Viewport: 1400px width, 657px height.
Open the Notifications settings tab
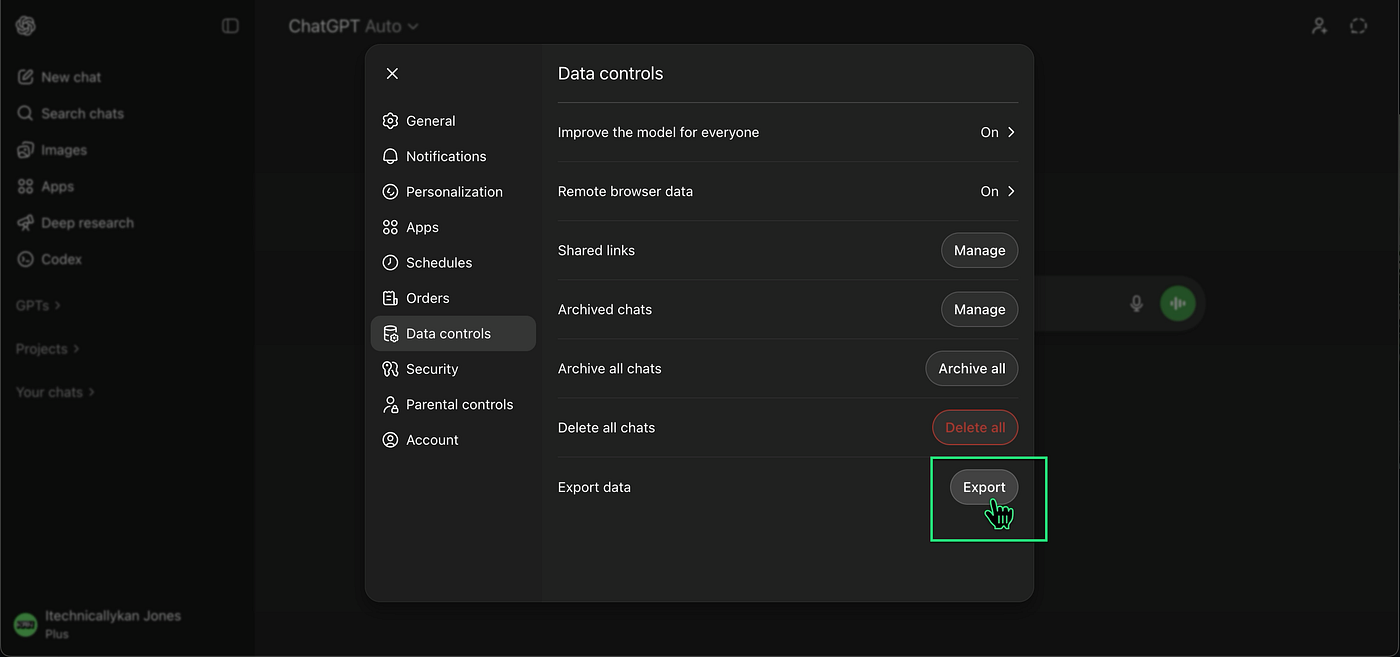(x=453, y=157)
